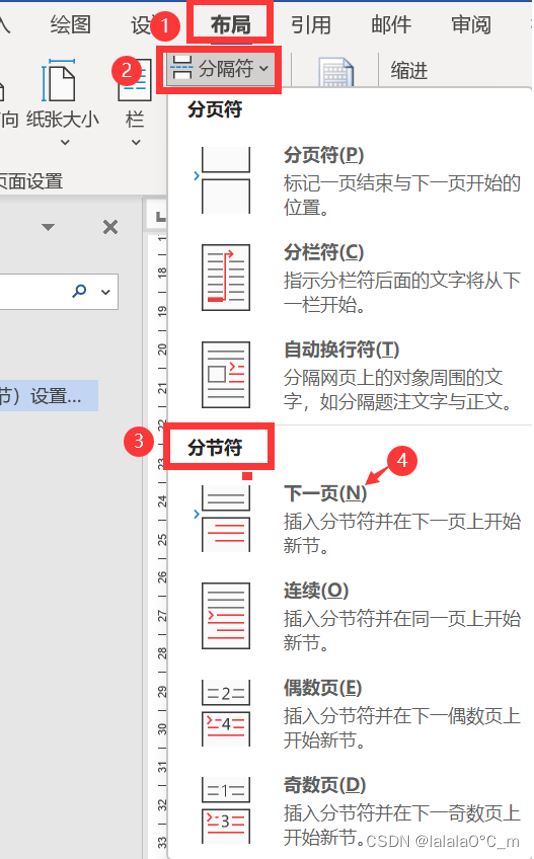Open the 邮件 ribbon tab

[391, 24]
